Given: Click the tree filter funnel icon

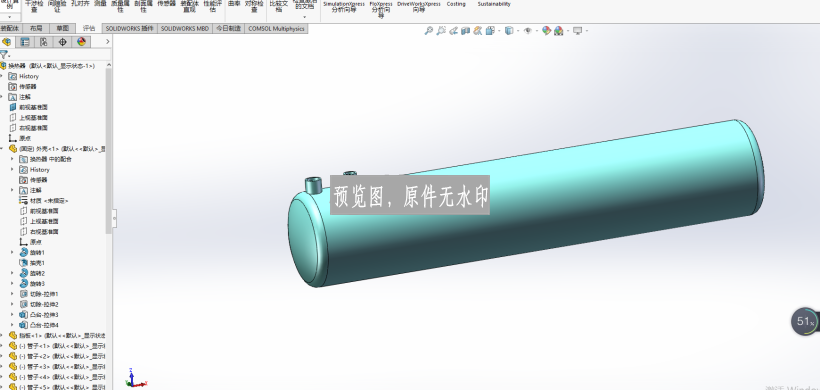Looking at the screenshot, I should pos(4,55).
